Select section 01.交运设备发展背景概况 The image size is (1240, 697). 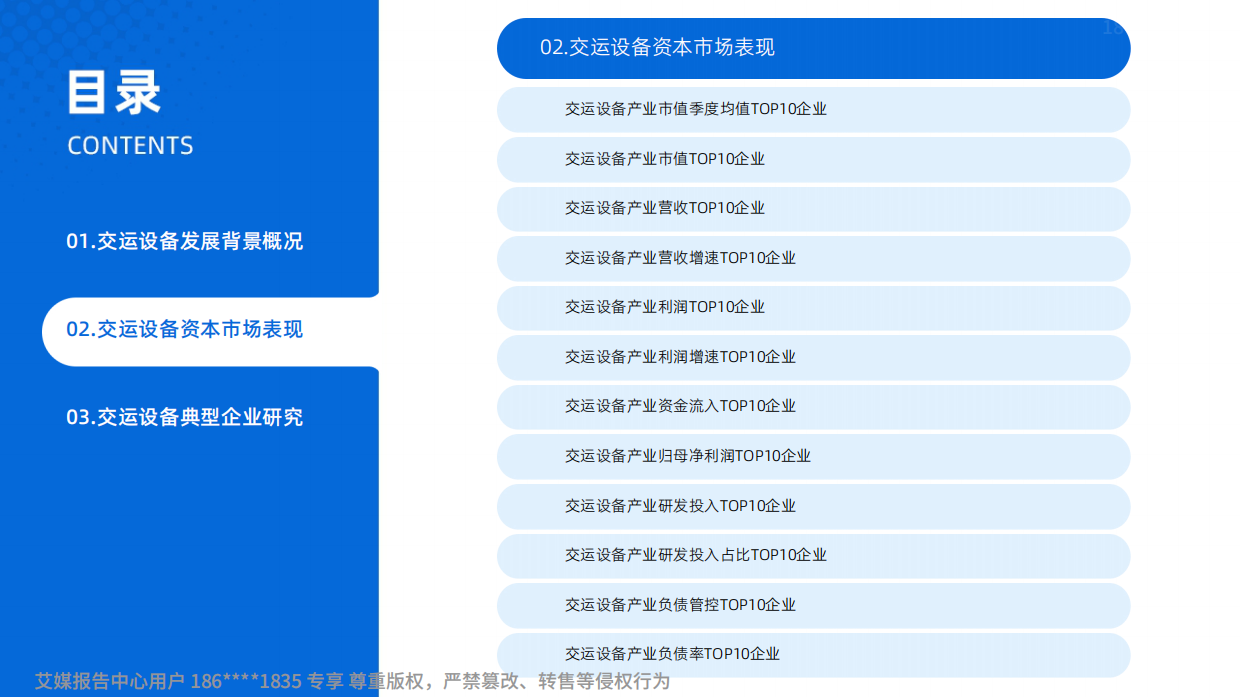(185, 241)
